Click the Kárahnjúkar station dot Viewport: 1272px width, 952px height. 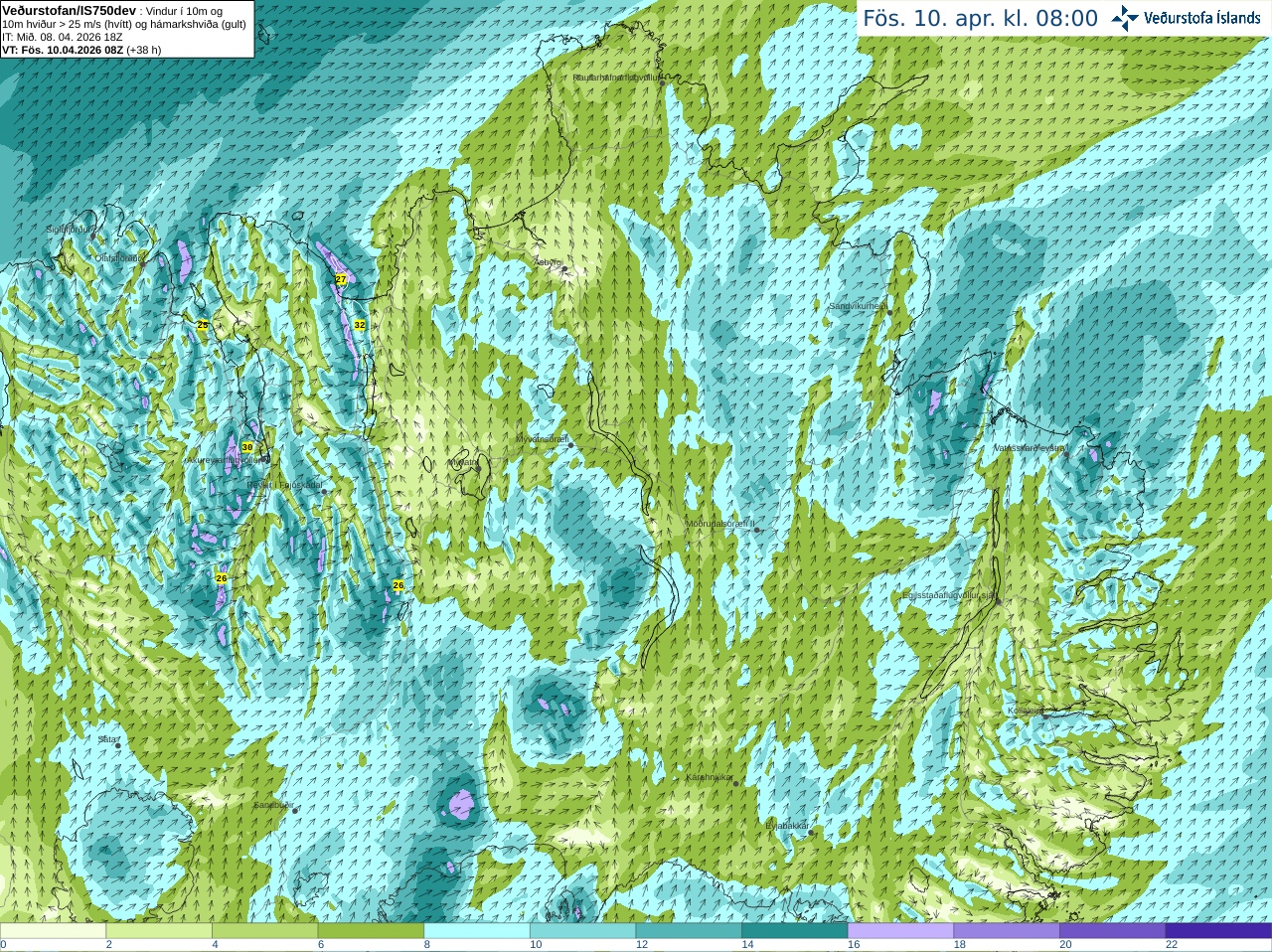pyautogui.click(x=736, y=784)
